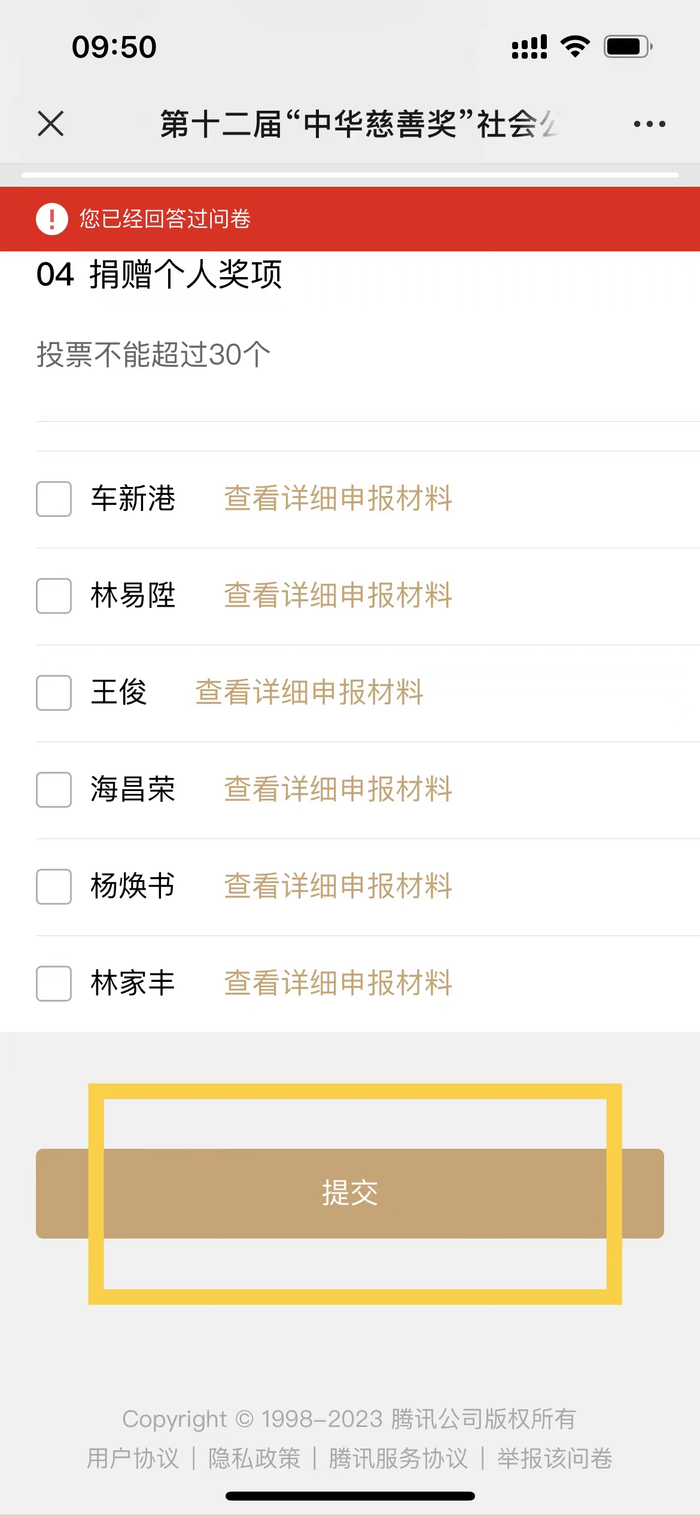Mark the 杨焕书 checkbox
The width and height of the screenshot is (700, 1515).
point(54,886)
